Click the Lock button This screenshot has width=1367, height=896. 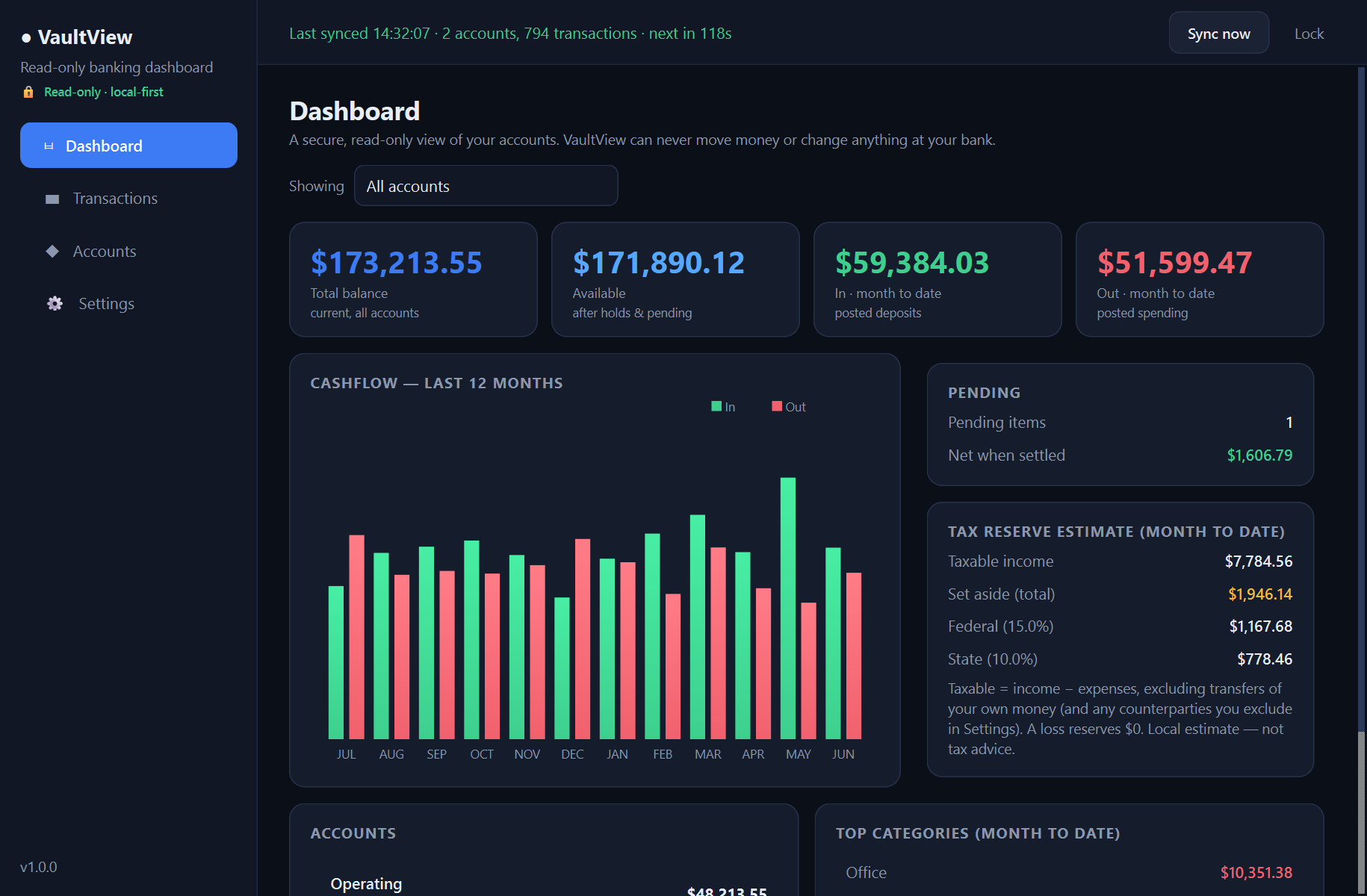point(1309,34)
